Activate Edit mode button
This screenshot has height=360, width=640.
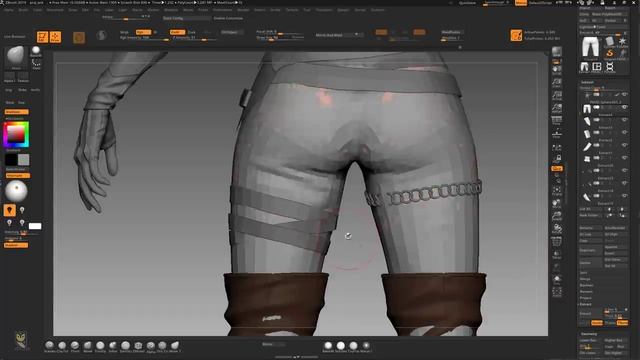42,37
